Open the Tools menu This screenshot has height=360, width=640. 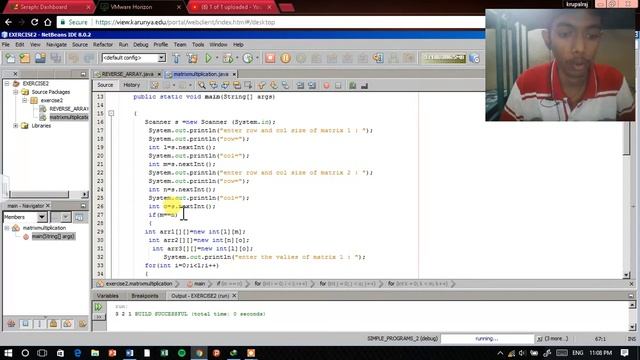pyautogui.click(x=198, y=44)
